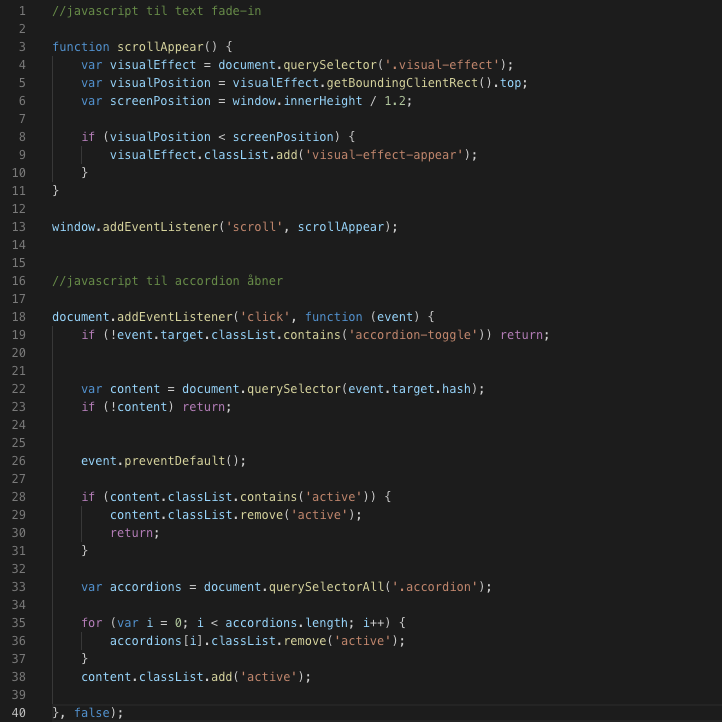
Task: Click line number 40 in the gutter
Action: pos(19,713)
